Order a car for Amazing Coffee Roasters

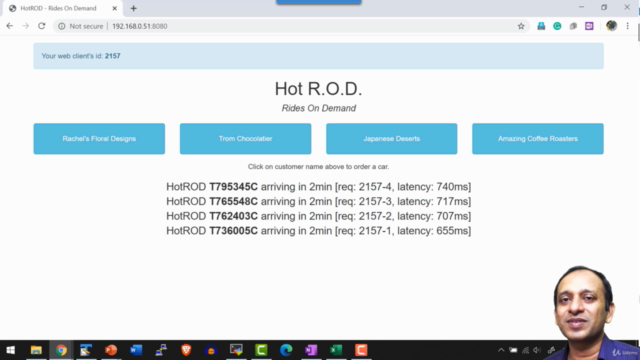point(538,139)
